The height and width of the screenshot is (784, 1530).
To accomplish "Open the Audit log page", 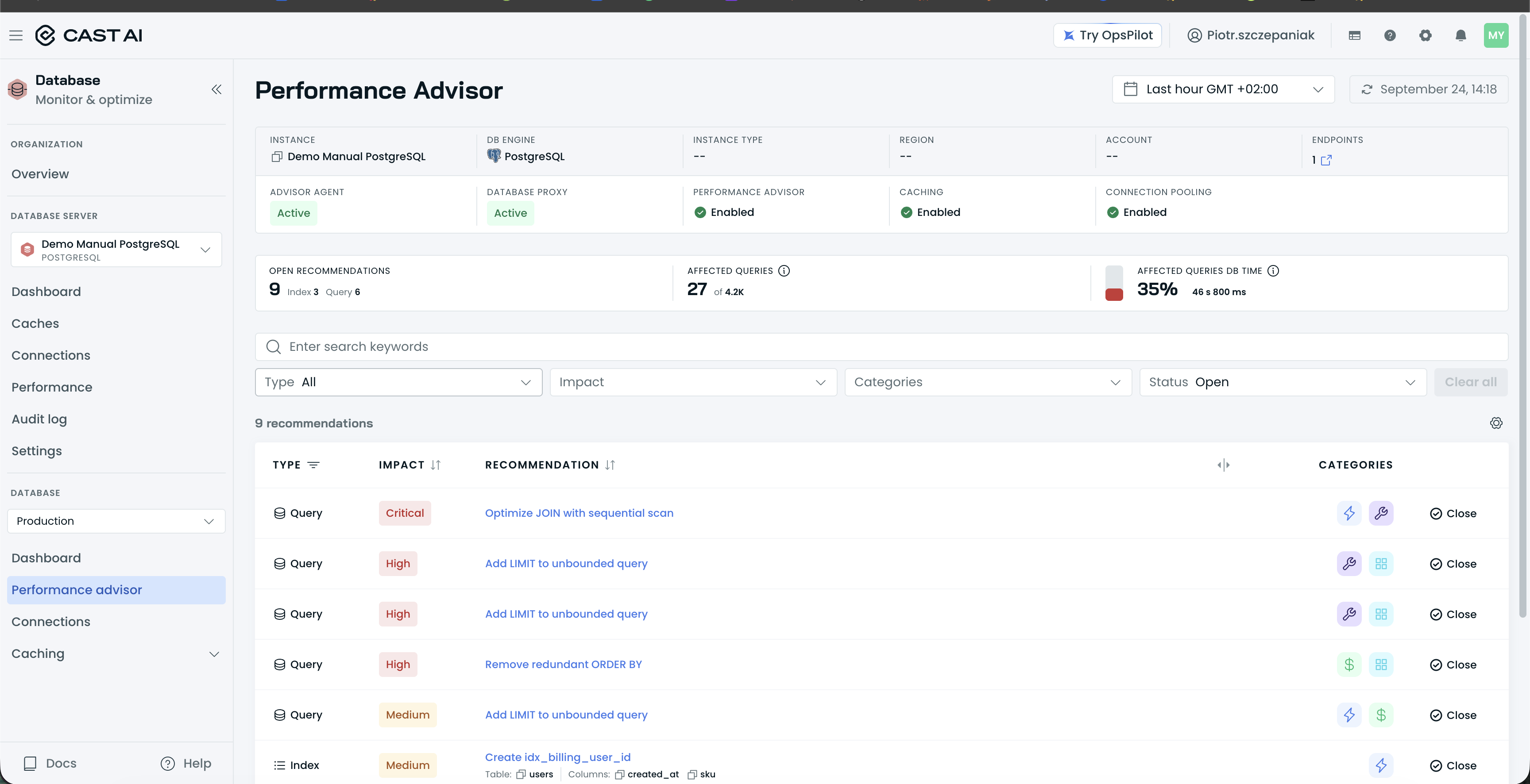I will pos(39,419).
